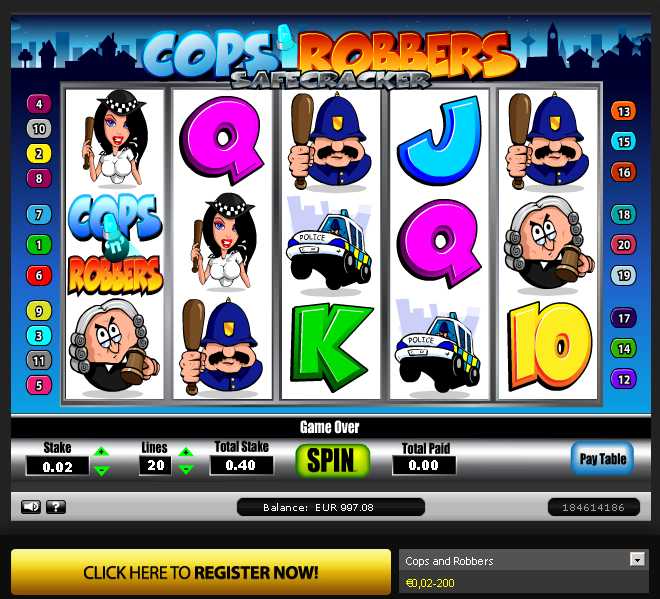Click the Register Now banner

[x=201, y=572]
